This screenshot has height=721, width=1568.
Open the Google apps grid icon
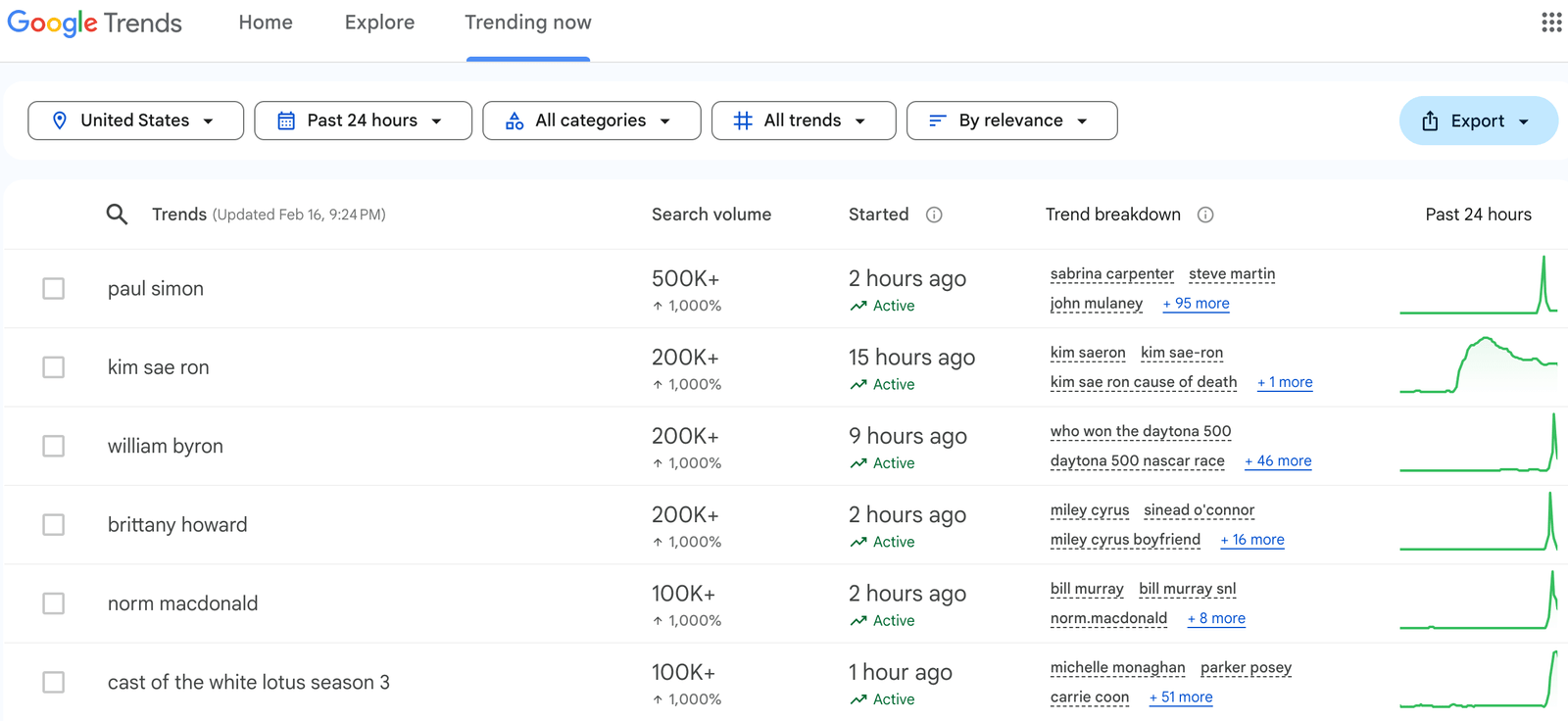tap(1551, 23)
